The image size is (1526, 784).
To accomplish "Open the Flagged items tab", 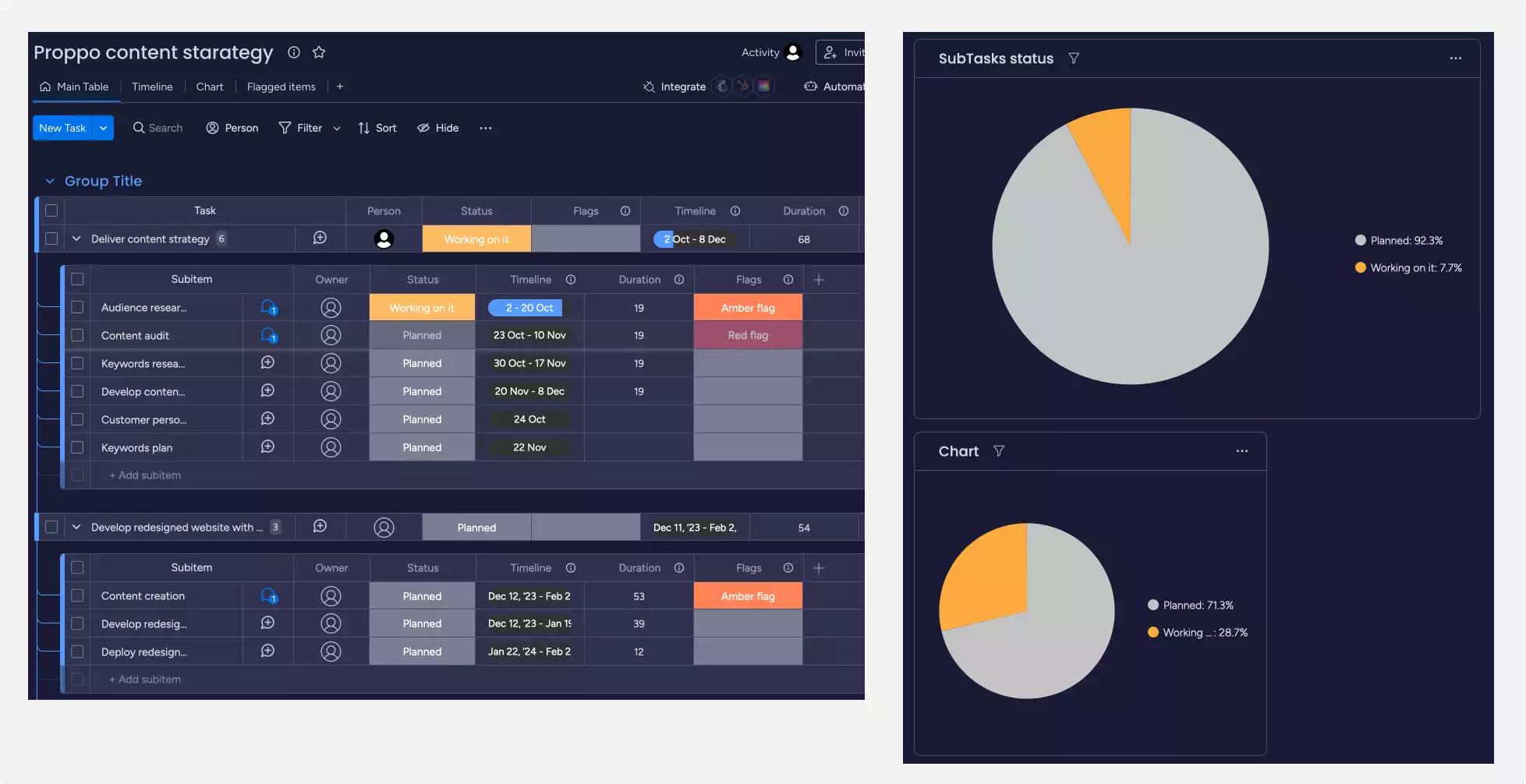I will [281, 87].
